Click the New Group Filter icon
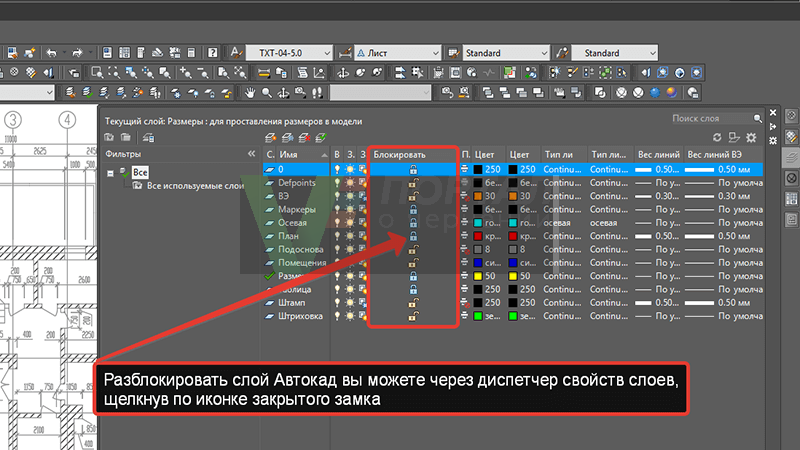800x450 pixels. [126, 138]
